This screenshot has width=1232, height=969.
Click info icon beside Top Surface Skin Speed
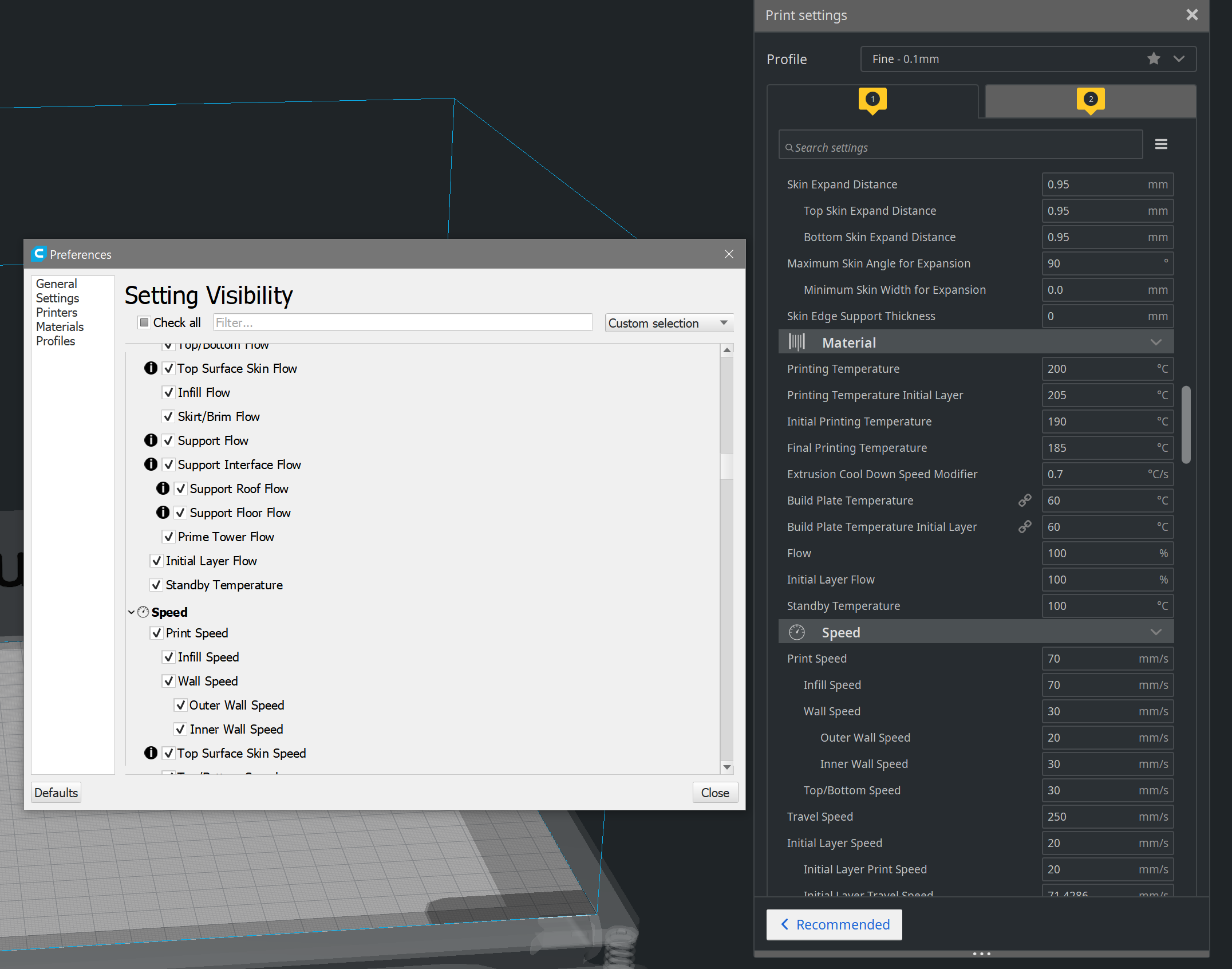tap(151, 753)
